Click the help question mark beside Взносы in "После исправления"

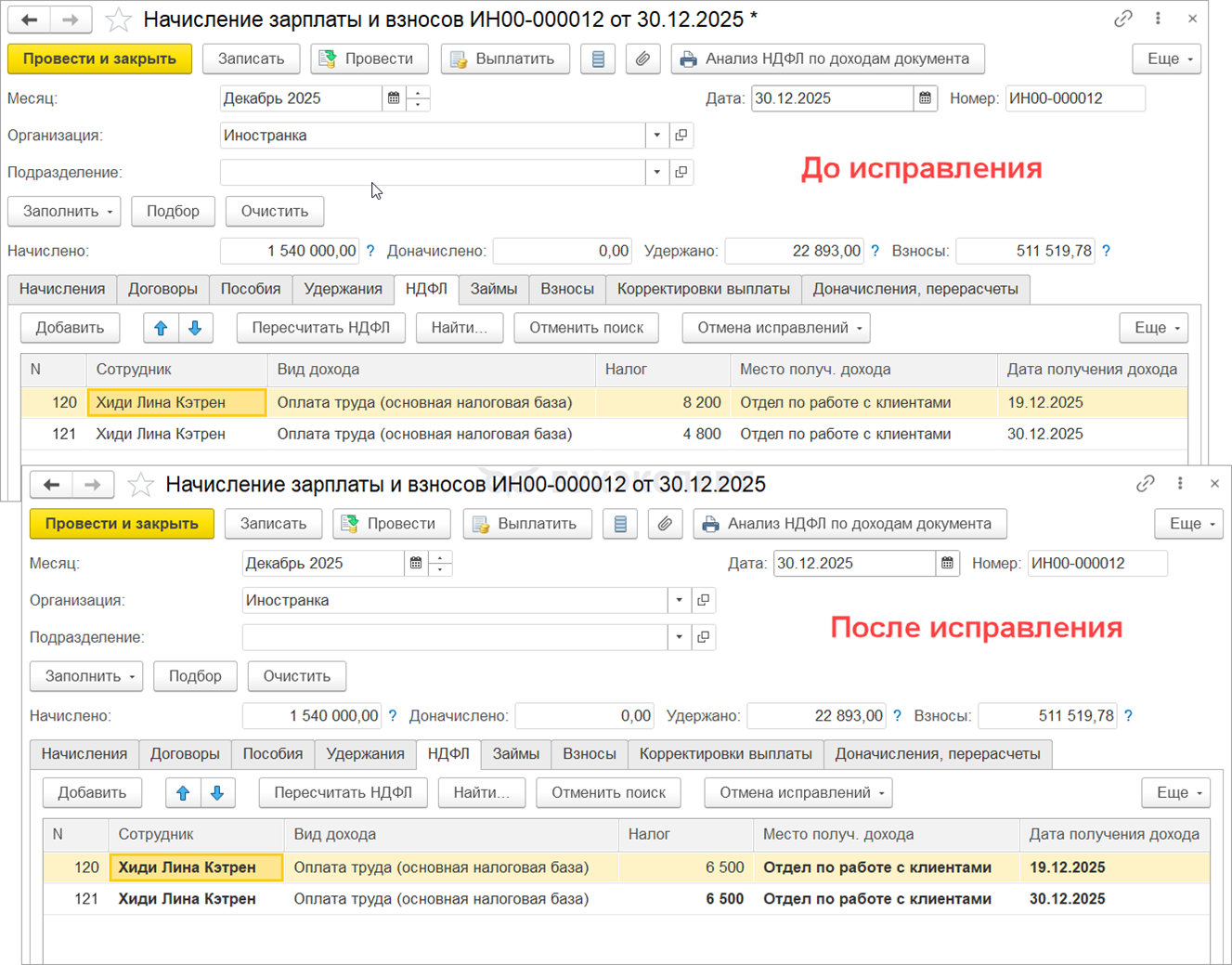(1128, 716)
